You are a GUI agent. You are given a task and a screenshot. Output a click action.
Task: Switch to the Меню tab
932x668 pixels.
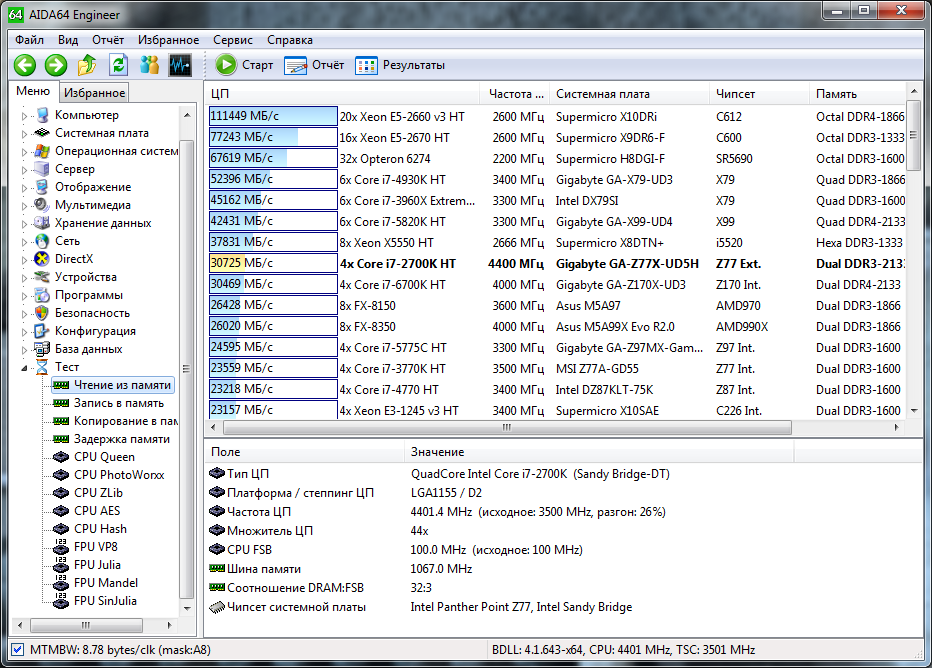tap(33, 91)
